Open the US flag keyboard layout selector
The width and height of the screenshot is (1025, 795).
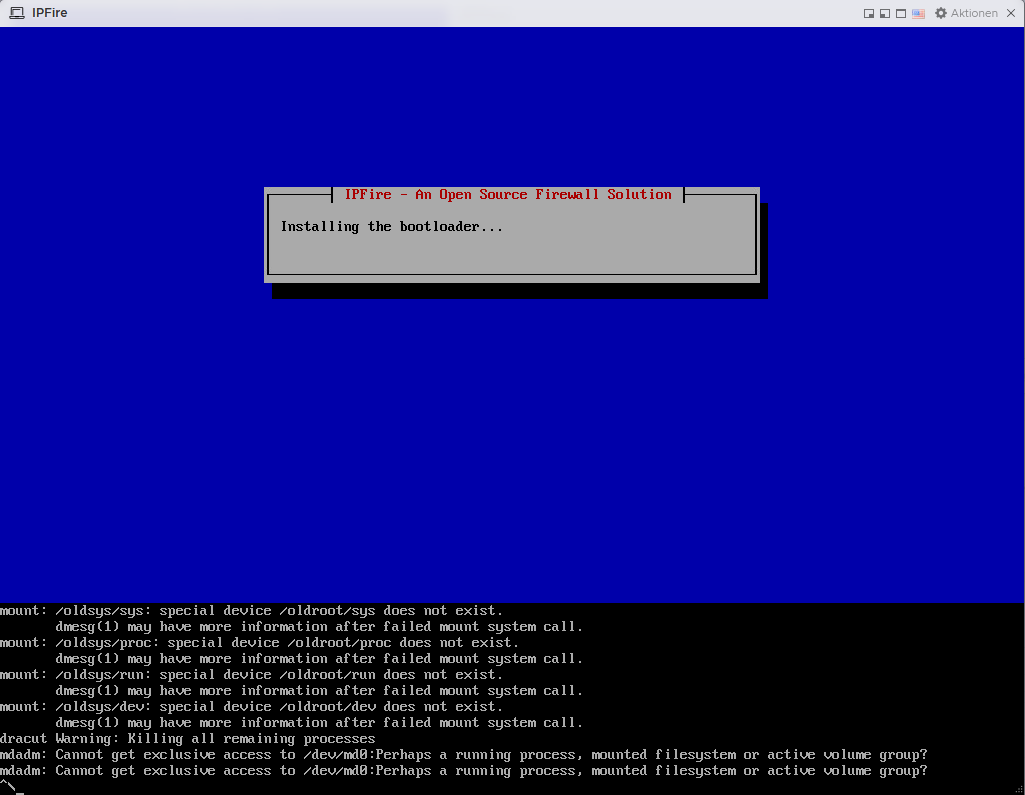(x=918, y=14)
